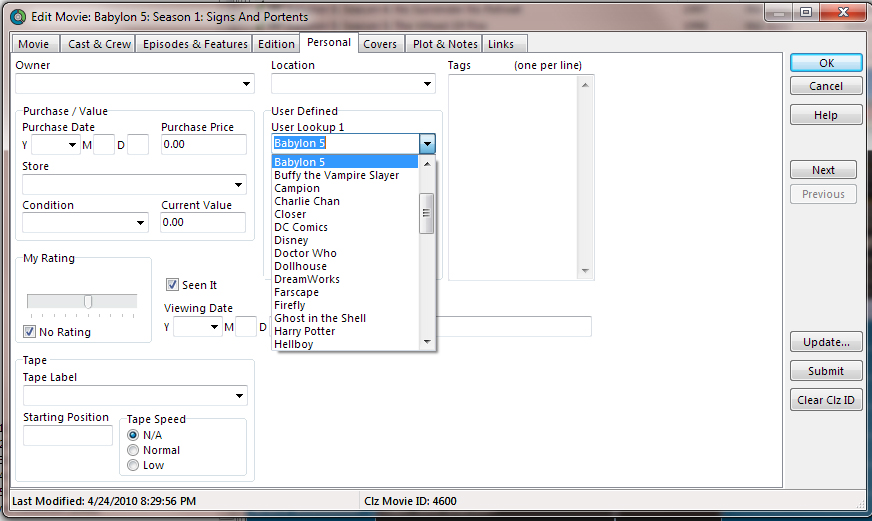Viewport: 872px width, 521px height.
Task: Select the N/A tape speed option
Action: tap(133, 435)
